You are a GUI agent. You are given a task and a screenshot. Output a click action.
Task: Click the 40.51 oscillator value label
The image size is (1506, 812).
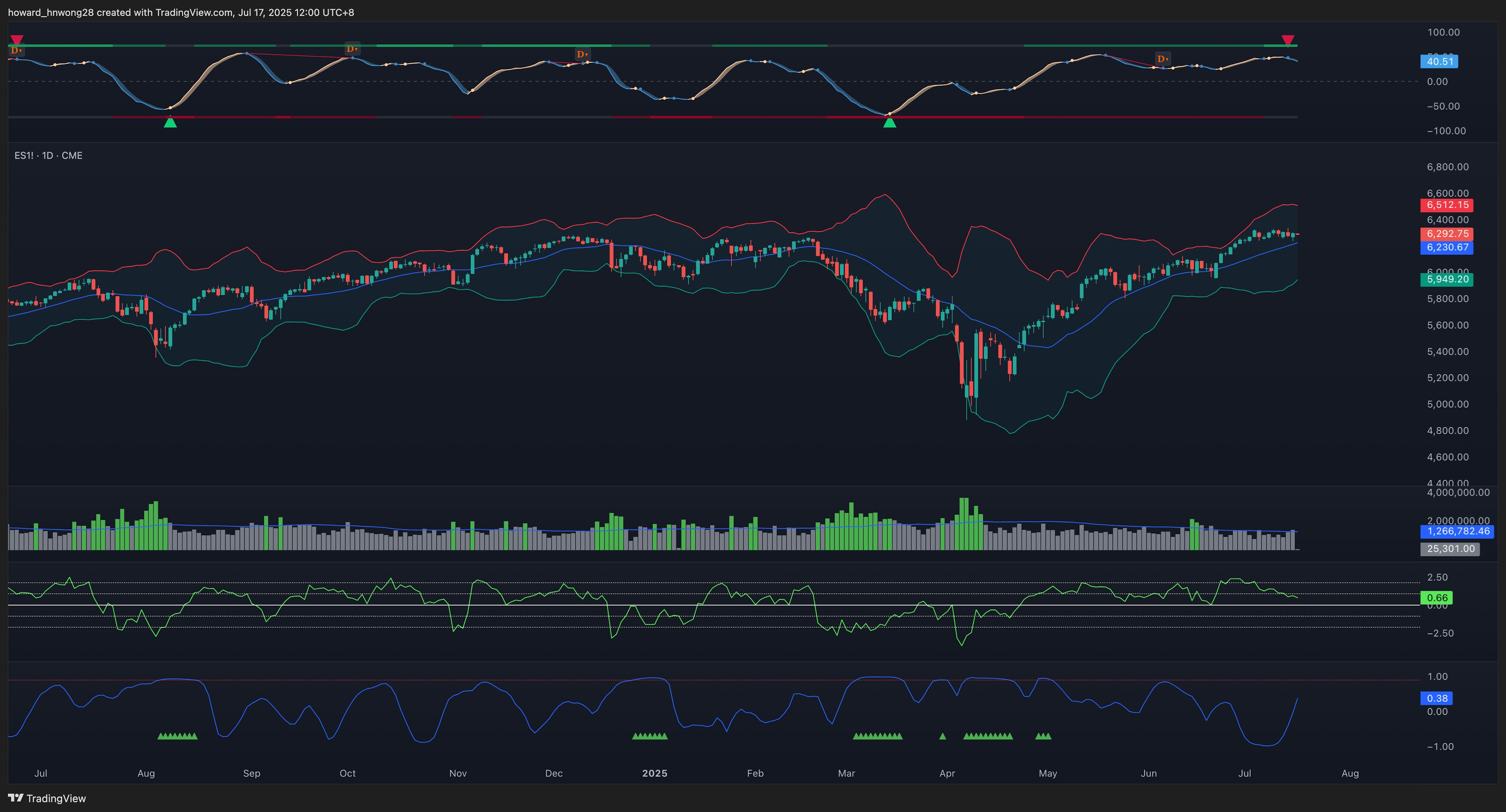click(1439, 62)
